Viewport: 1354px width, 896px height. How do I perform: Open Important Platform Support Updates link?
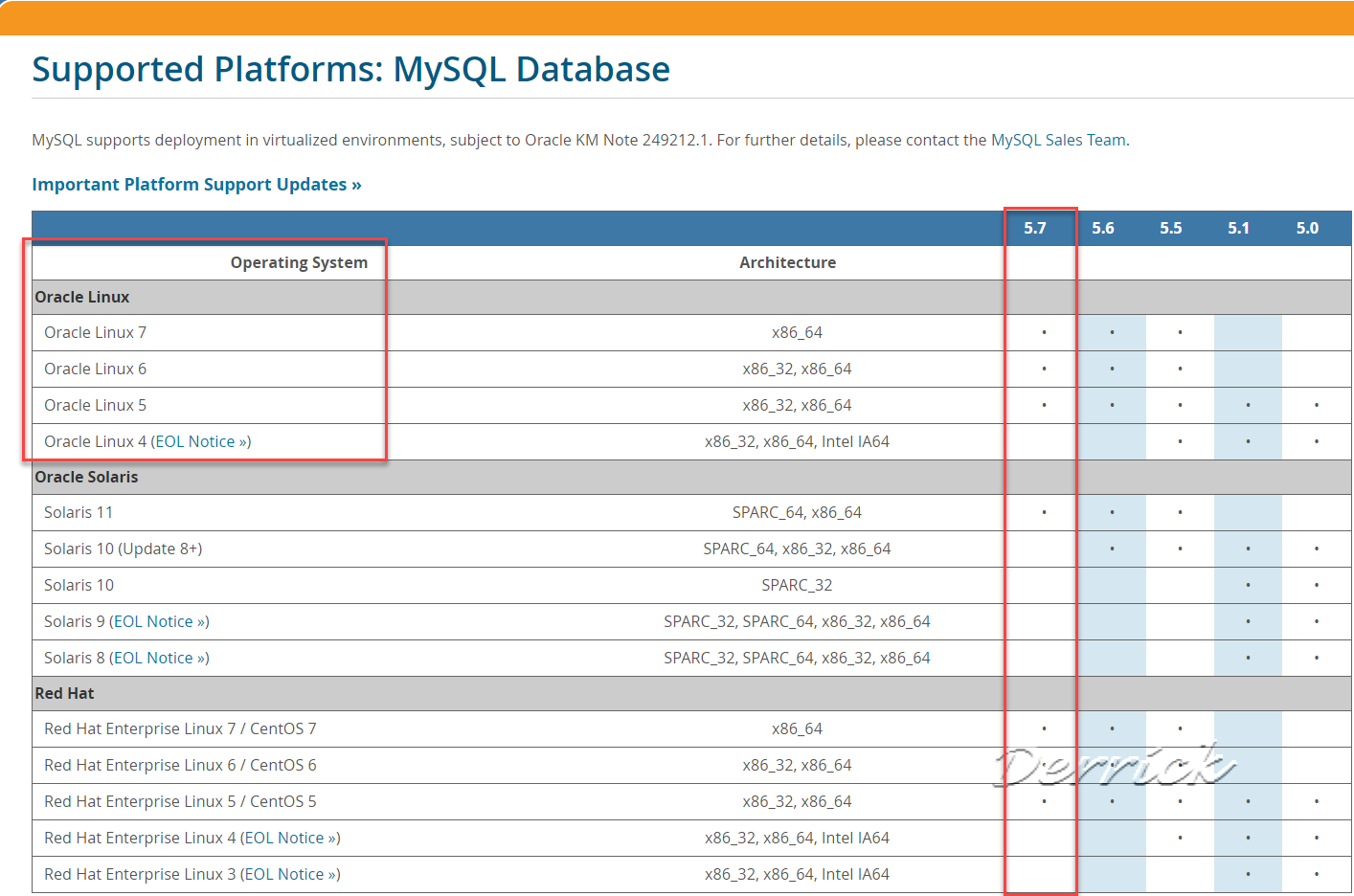click(196, 184)
